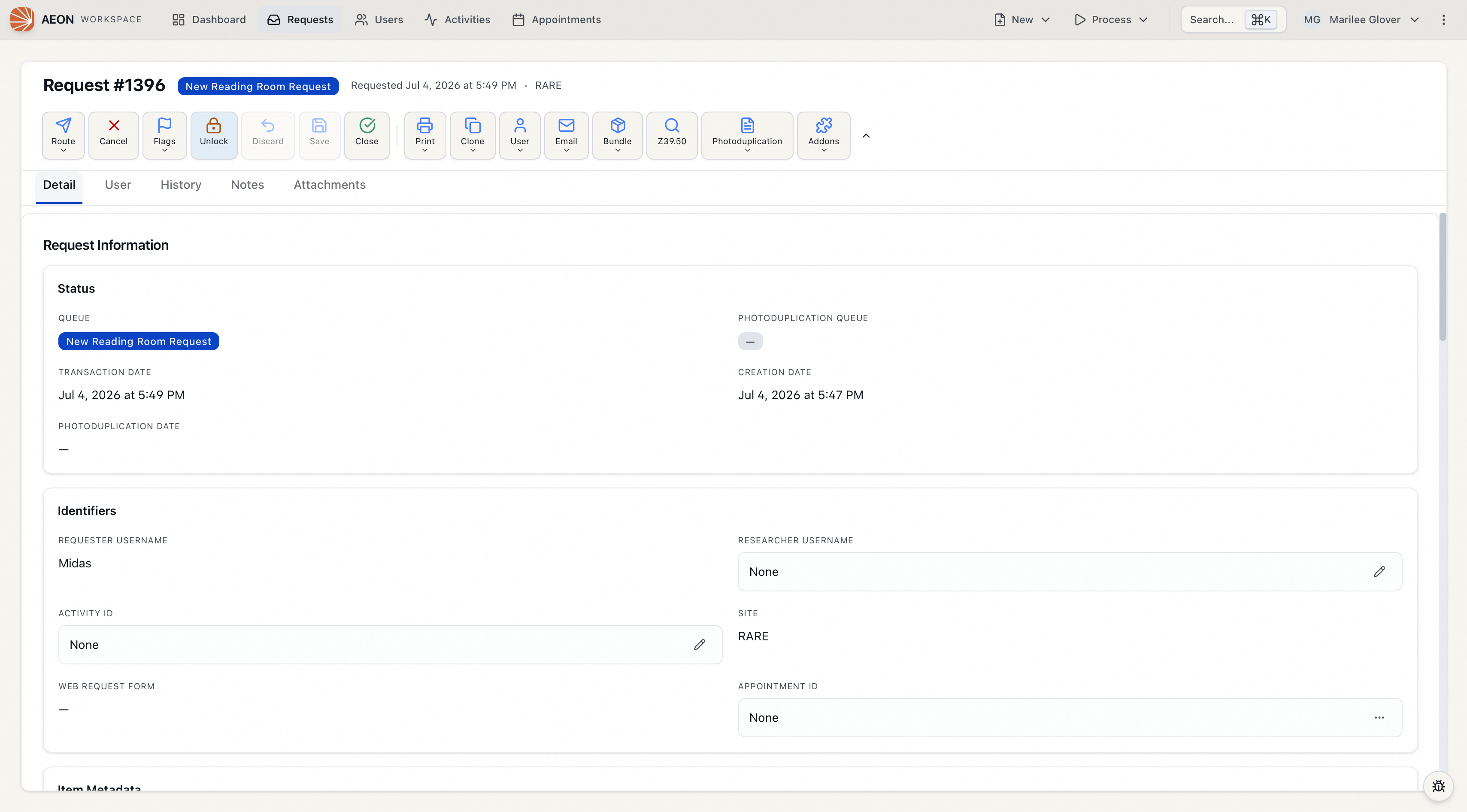Open the Appointments nav item
Screen dimensions: 1467x812
556,19
